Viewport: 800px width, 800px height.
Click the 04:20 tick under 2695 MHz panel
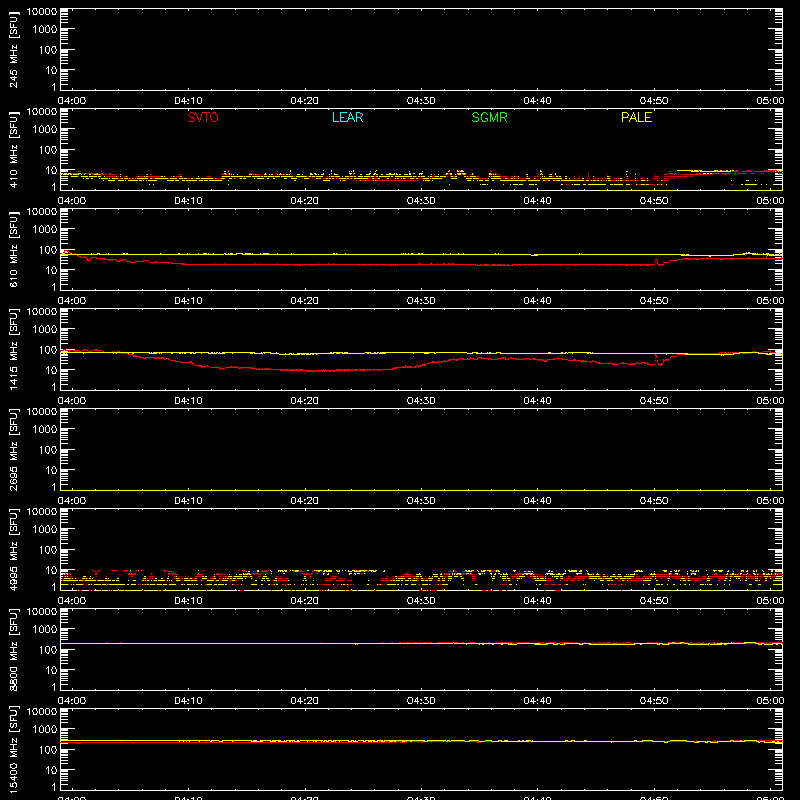click(x=305, y=501)
